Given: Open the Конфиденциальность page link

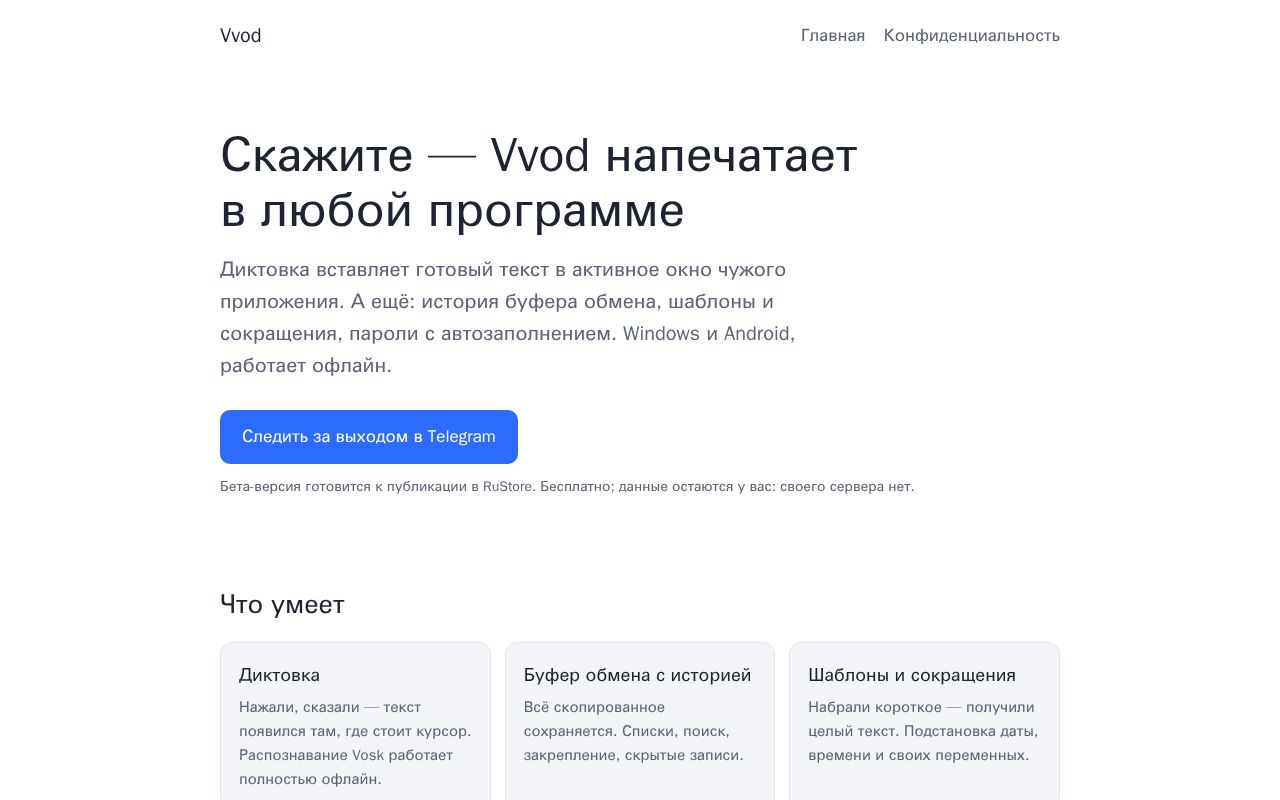Looking at the screenshot, I should click(971, 36).
